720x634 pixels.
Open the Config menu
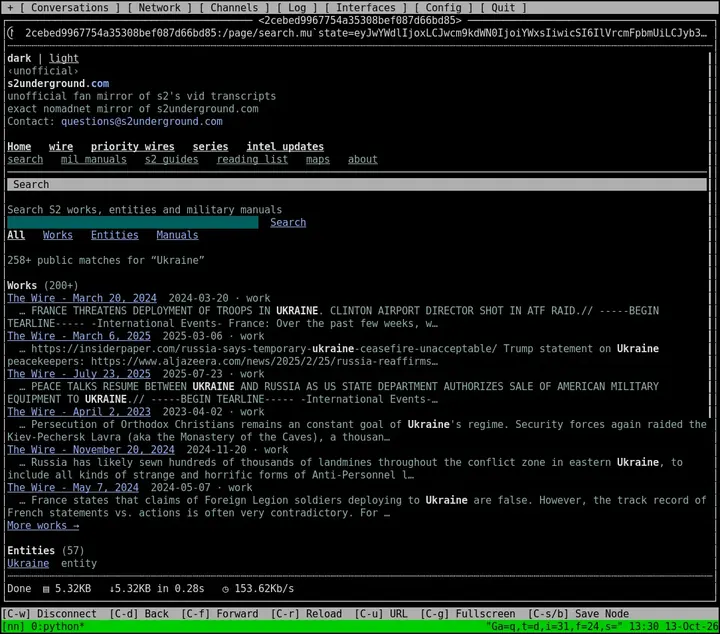[x=443, y=8]
